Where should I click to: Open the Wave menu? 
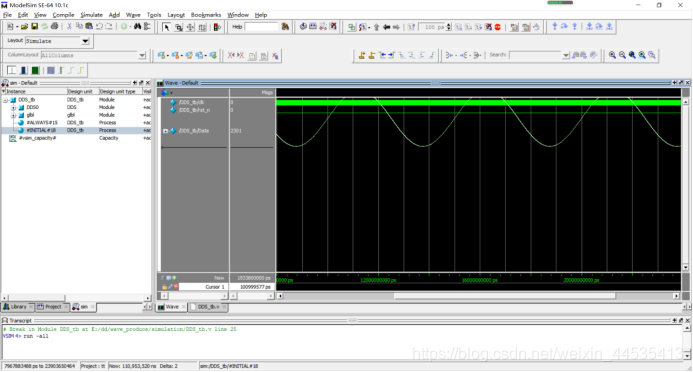(x=133, y=15)
